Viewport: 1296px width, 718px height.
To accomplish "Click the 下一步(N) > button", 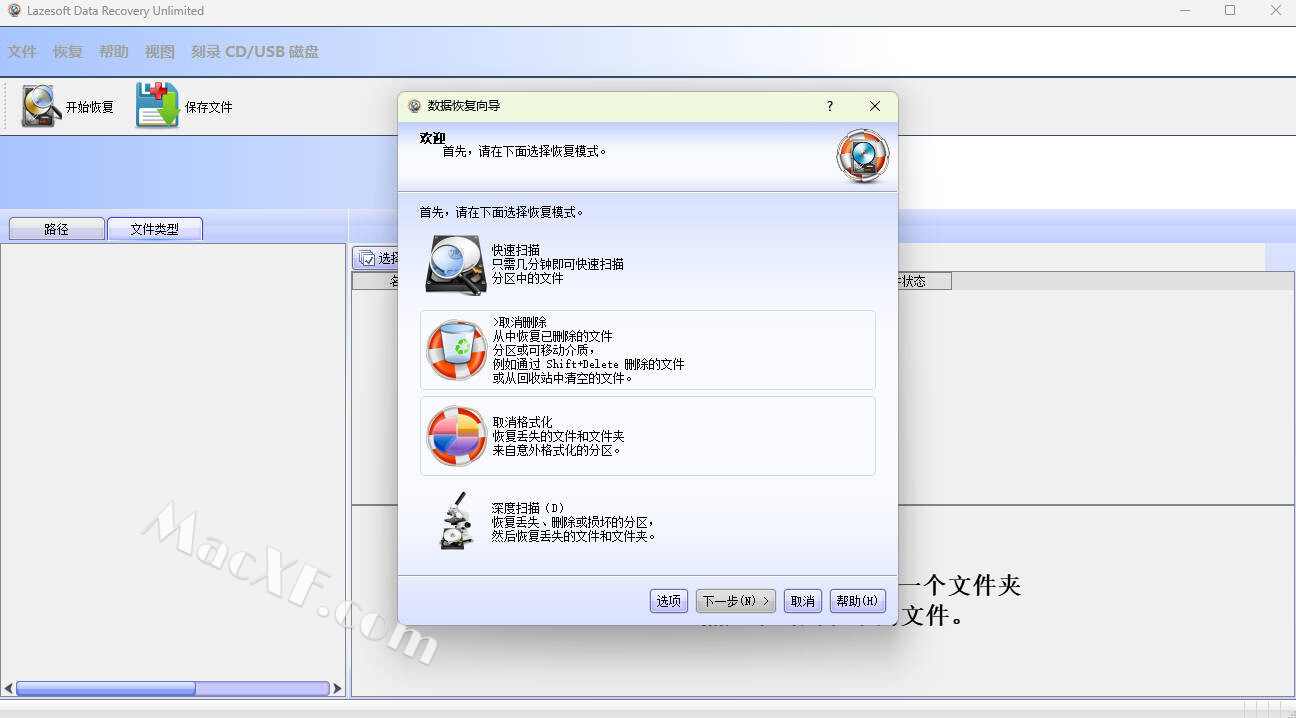I will 736,601.
